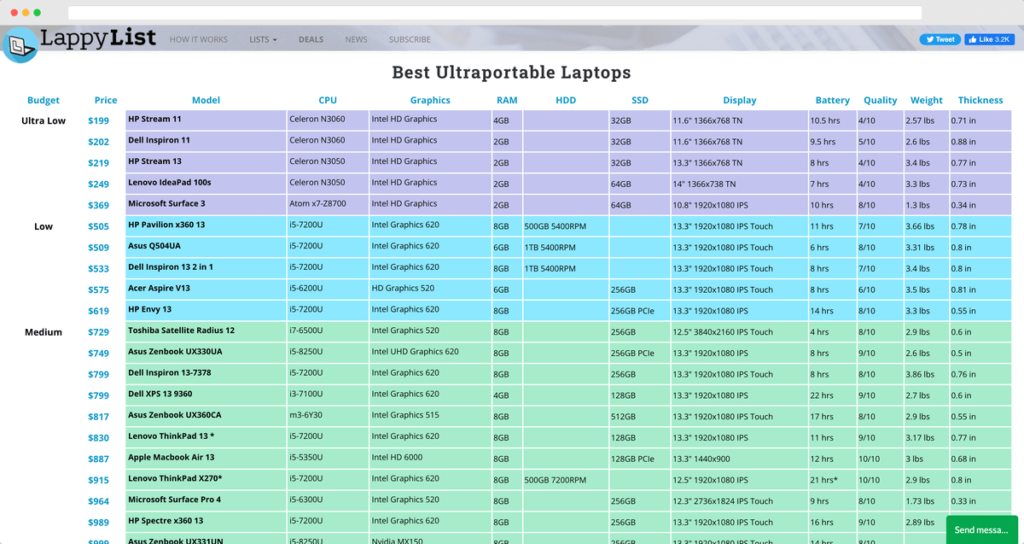Open the $989 price link
This screenshot has height=544, width=1024.
coord(99,522)
